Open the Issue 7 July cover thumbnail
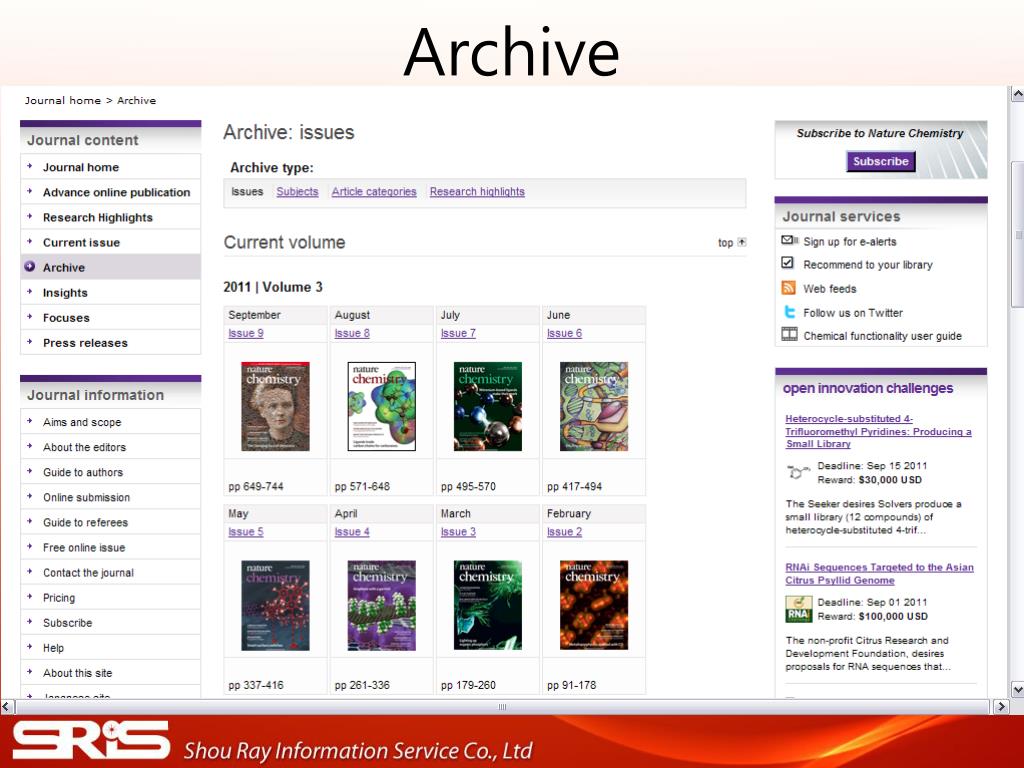The image size is (1024, 768). [487, 406]
